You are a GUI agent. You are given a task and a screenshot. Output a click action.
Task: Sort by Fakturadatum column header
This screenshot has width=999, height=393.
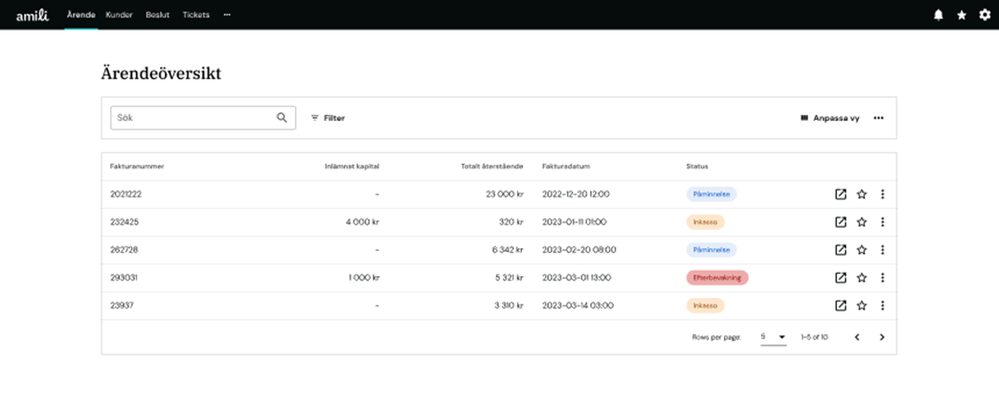pyautogui.click(x=566, y=166)
